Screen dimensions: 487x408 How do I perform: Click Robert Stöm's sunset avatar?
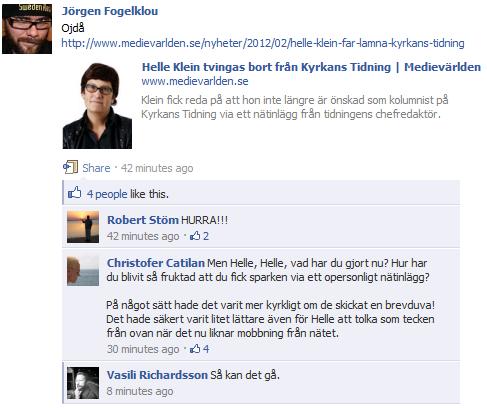click(83, 226)
